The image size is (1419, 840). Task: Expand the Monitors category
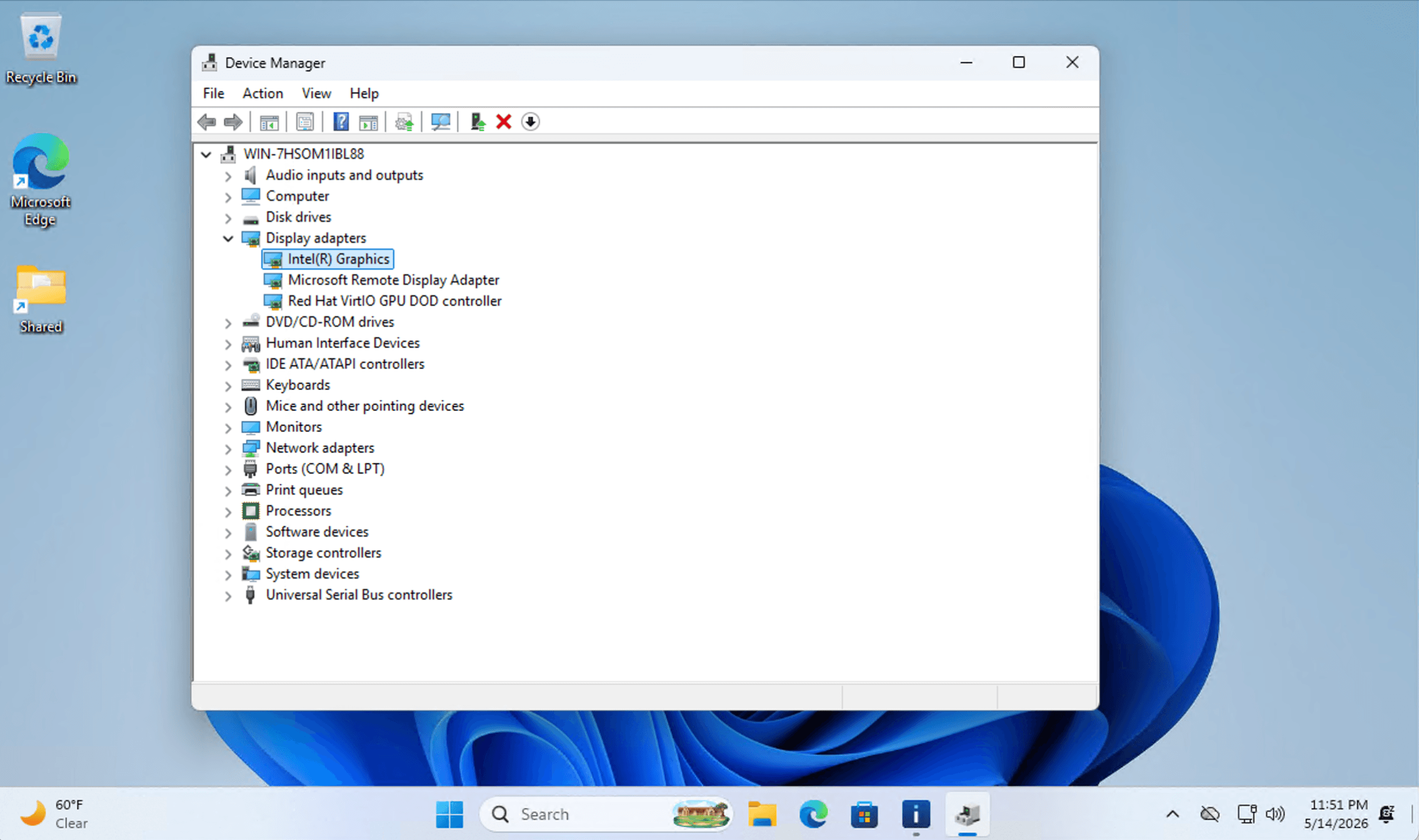pos(228,428)
